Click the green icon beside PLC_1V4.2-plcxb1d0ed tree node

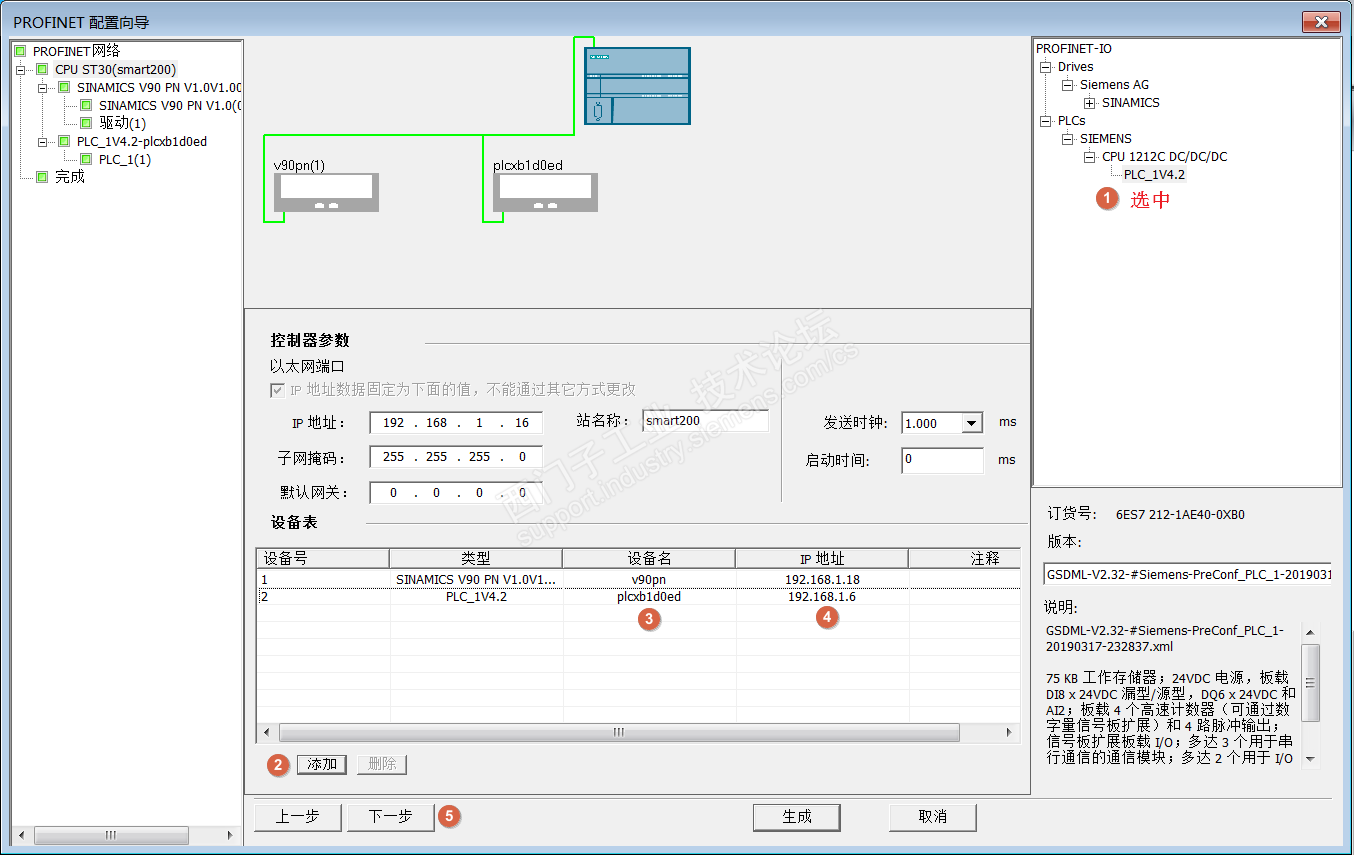click(x=64, y=141)
